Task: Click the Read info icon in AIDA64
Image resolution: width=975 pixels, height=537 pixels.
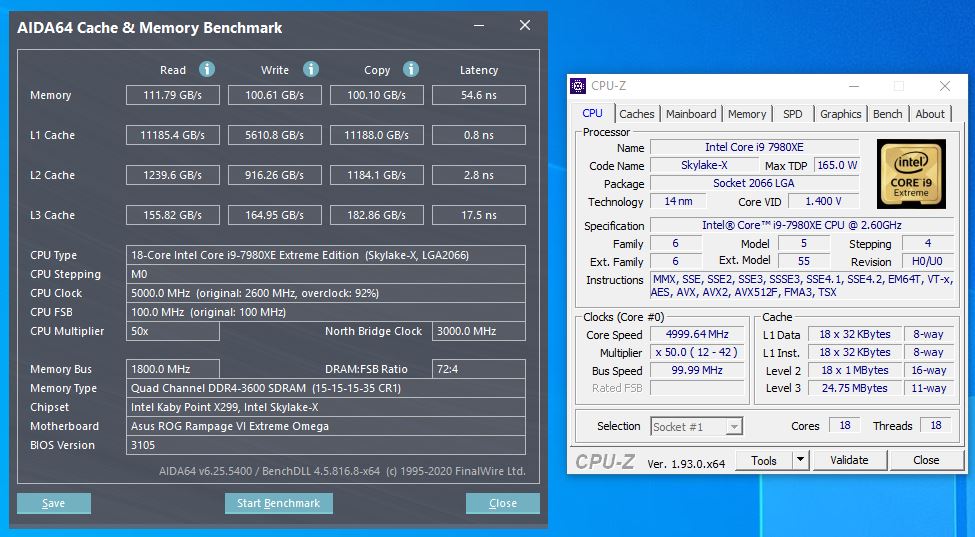Action: coord(207,69)
